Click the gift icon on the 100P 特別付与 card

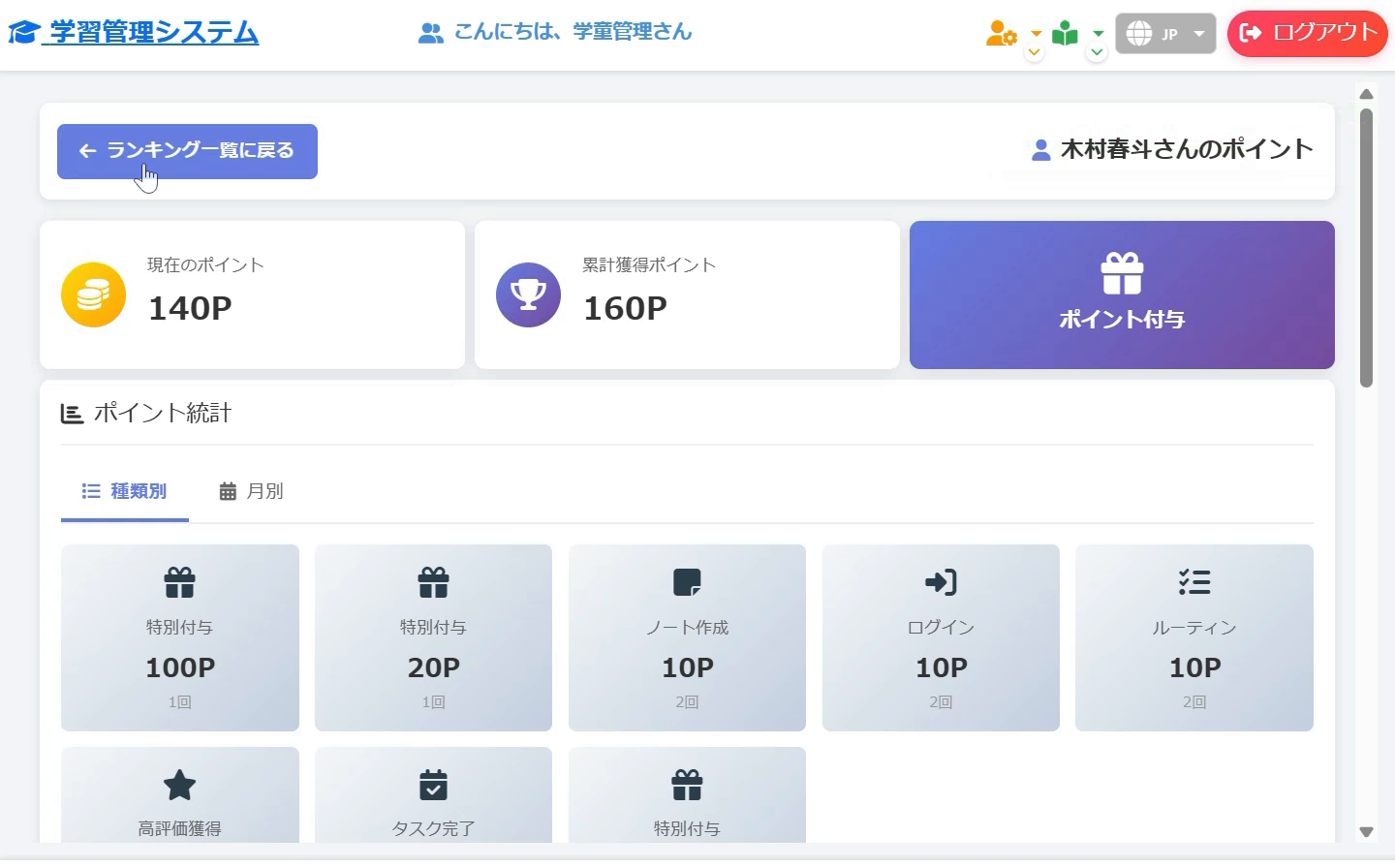coord(179,582)
